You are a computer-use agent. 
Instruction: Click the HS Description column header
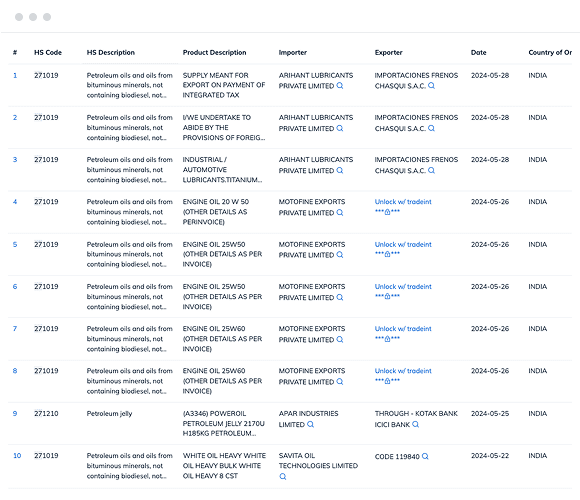(x=111, y=53)
